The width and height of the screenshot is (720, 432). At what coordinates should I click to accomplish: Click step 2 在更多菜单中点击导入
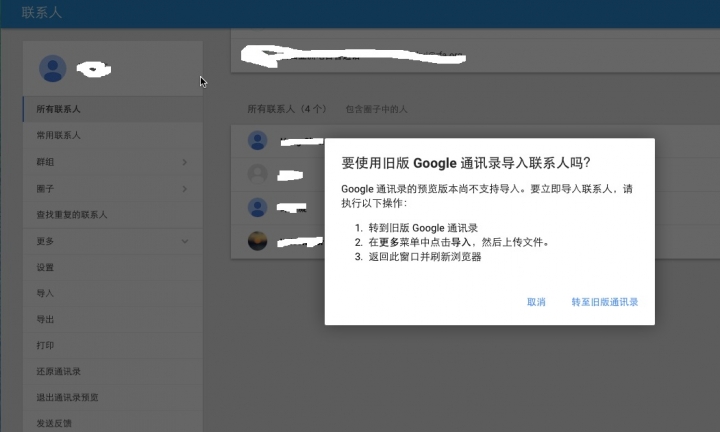click(x=459, y=242)
